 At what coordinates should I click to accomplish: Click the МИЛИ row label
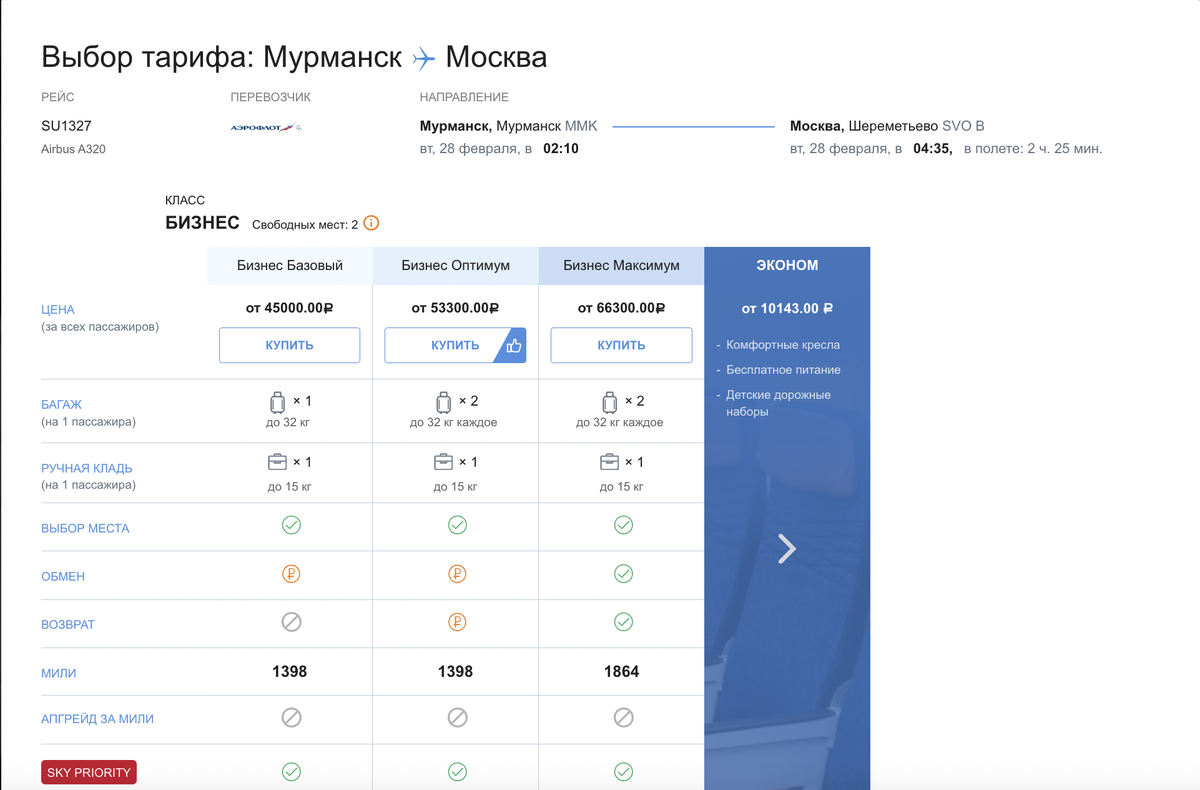pos(60,672)
